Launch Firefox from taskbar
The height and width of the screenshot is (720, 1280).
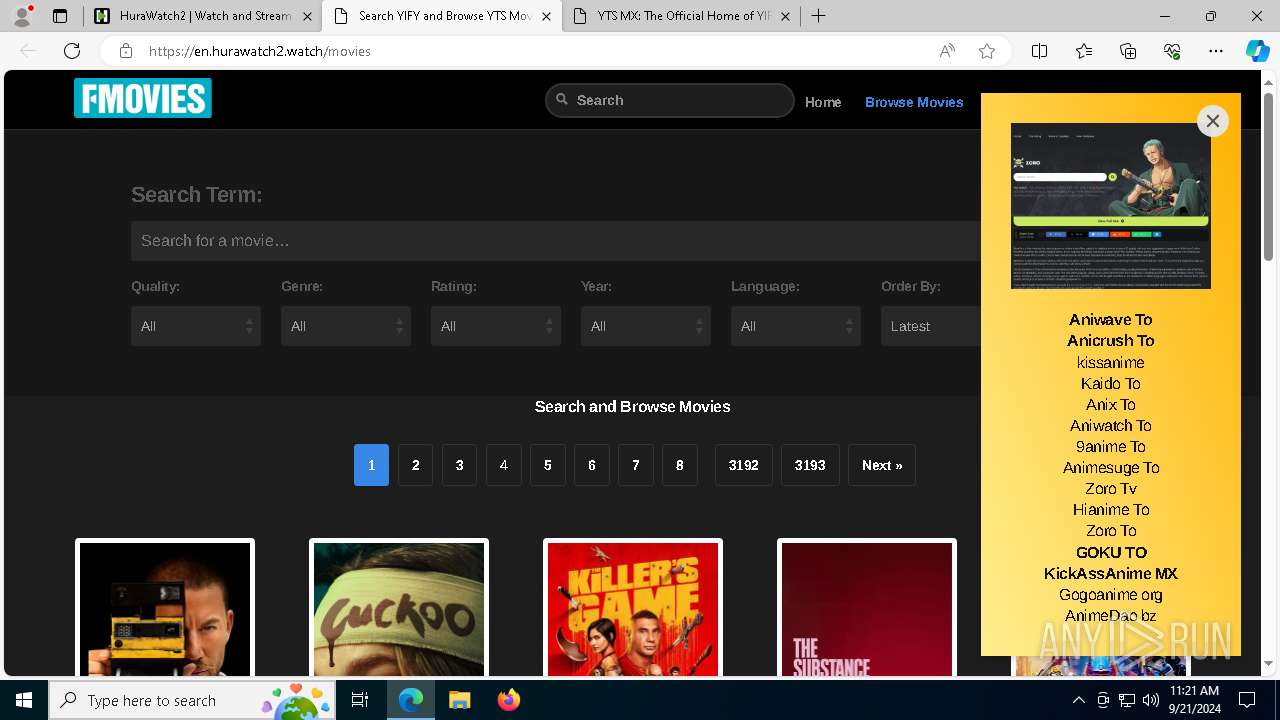tap(508, 700)
